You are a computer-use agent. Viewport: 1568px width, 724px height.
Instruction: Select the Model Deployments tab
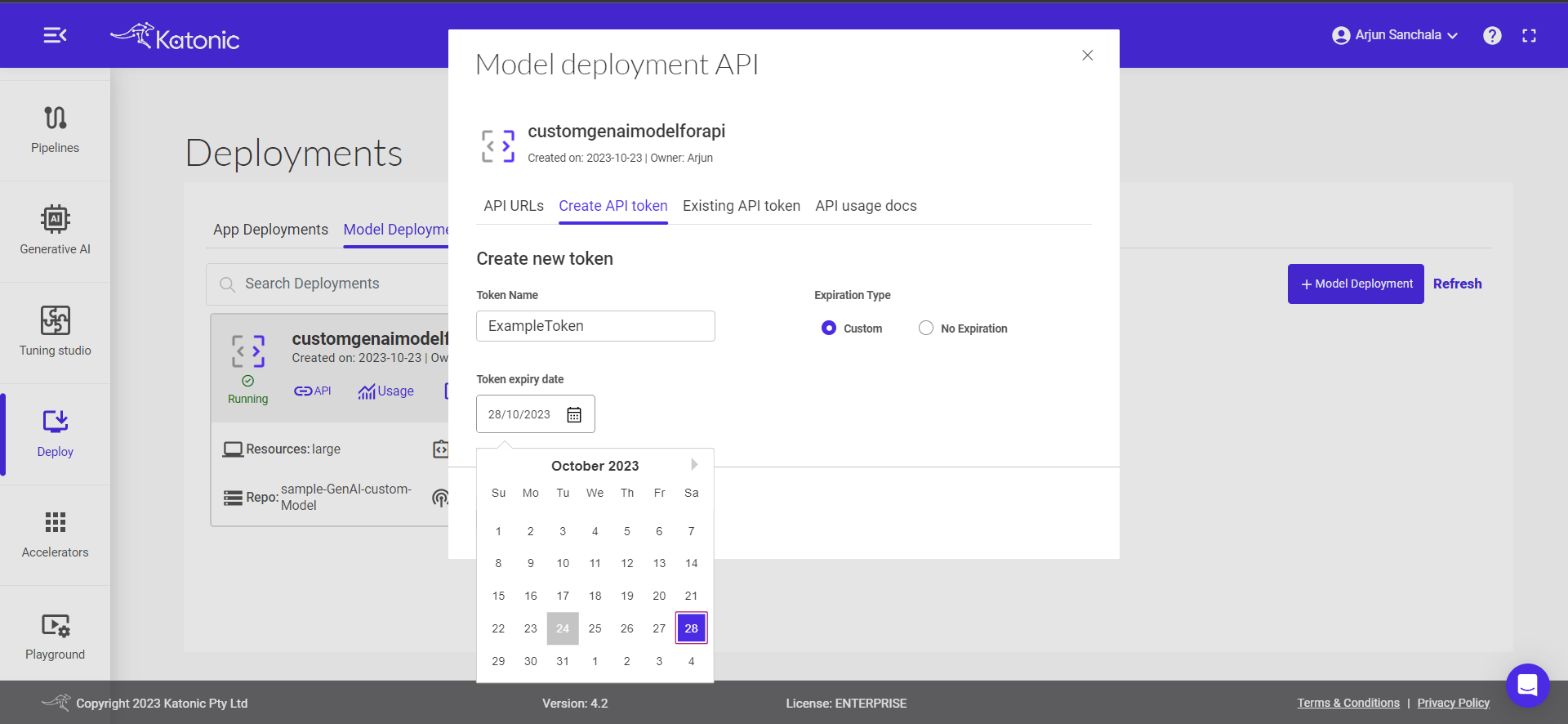(396, 230)
